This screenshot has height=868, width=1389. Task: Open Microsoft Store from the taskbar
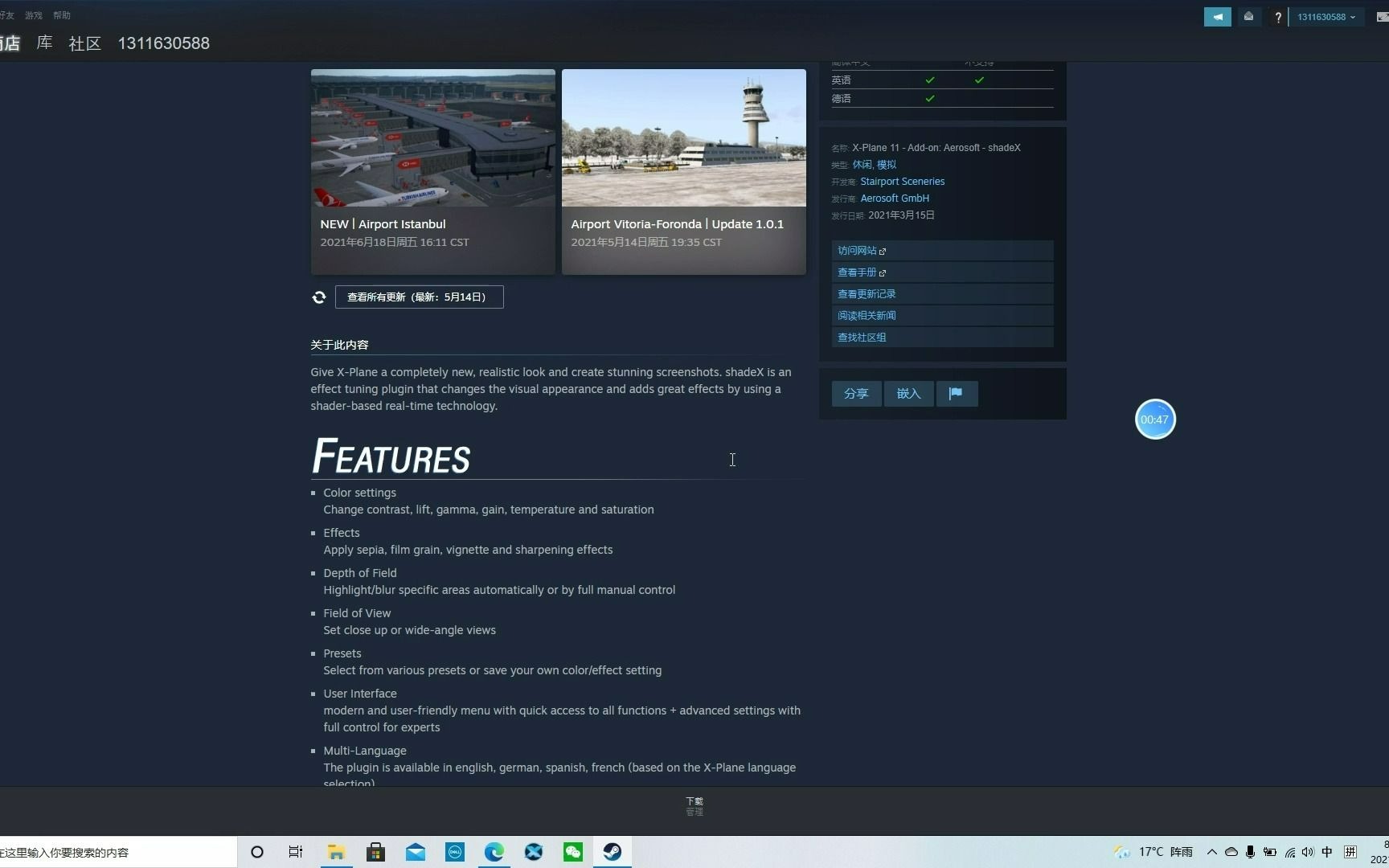(x=375, y=852)
